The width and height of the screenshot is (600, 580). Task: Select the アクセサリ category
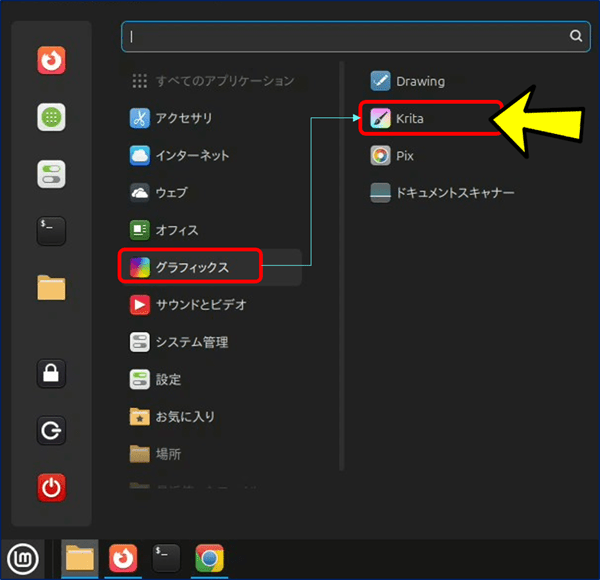pos(183,118)
